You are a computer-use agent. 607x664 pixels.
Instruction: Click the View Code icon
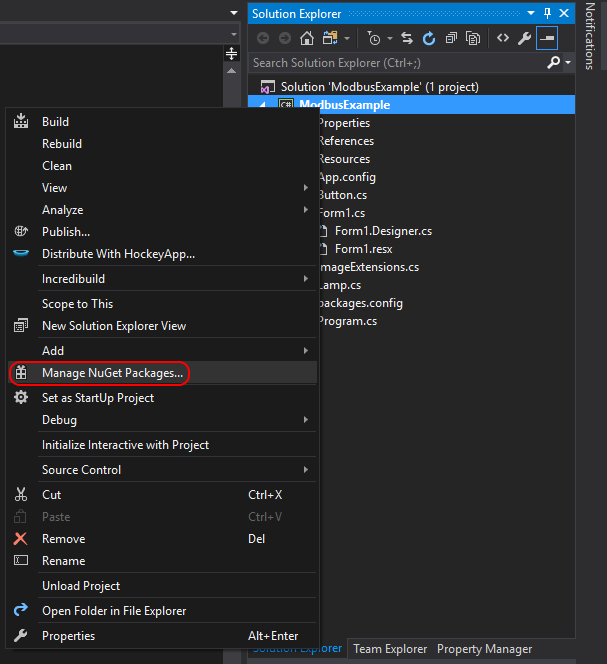[503, 38]
